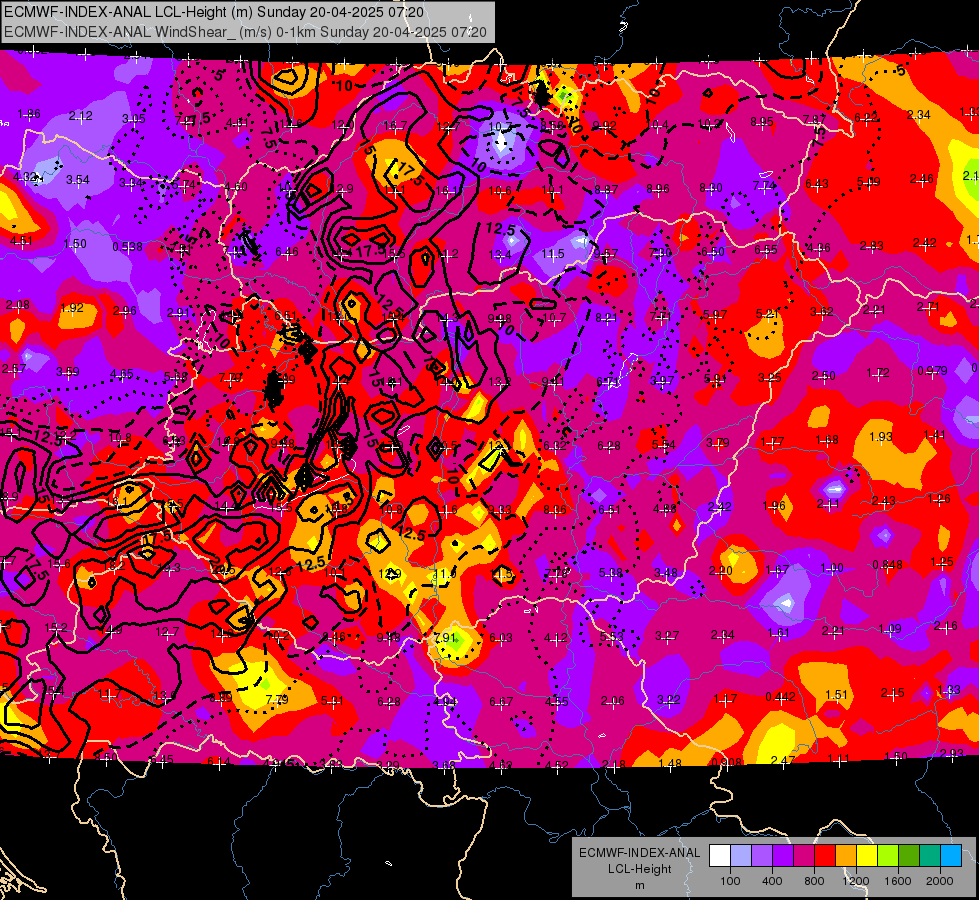
Task: Click the grid value 2.20
Action: point(721,570)
